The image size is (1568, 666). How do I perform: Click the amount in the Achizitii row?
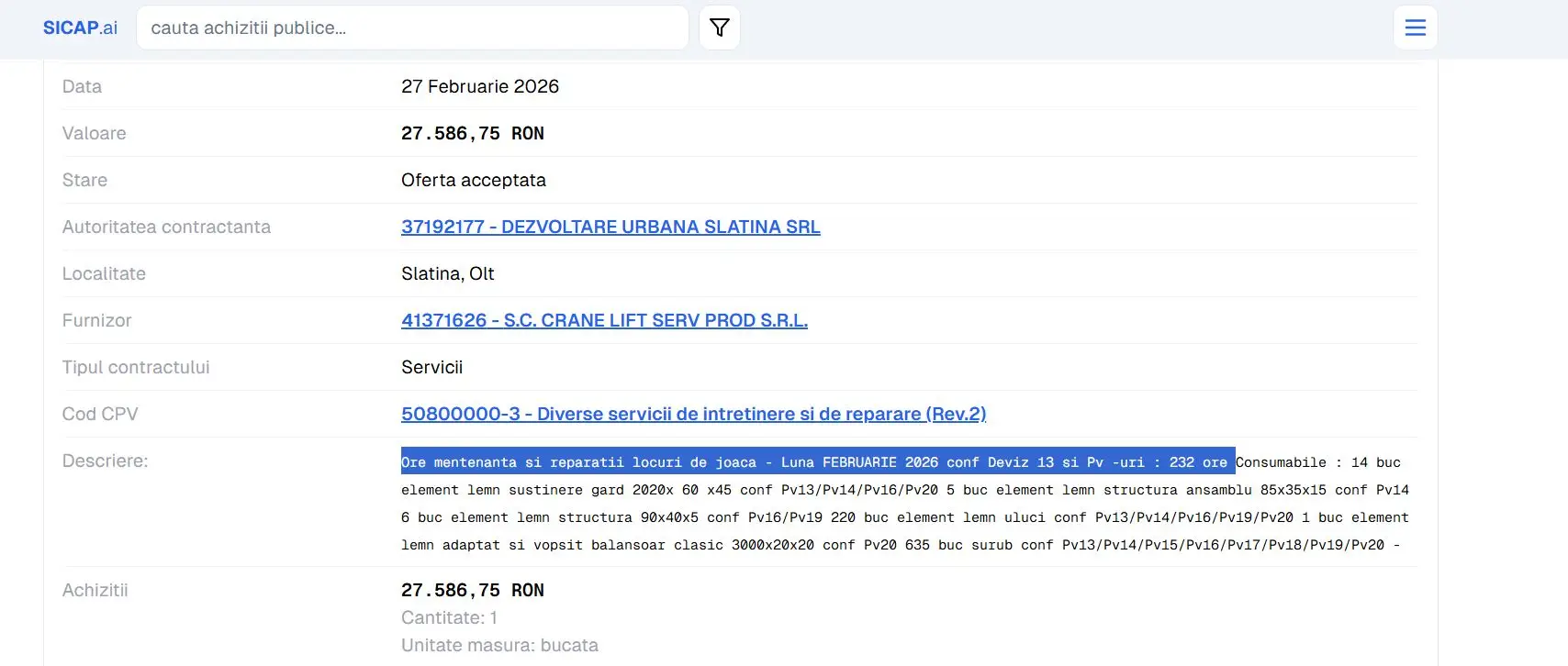[x=472, y=590]
